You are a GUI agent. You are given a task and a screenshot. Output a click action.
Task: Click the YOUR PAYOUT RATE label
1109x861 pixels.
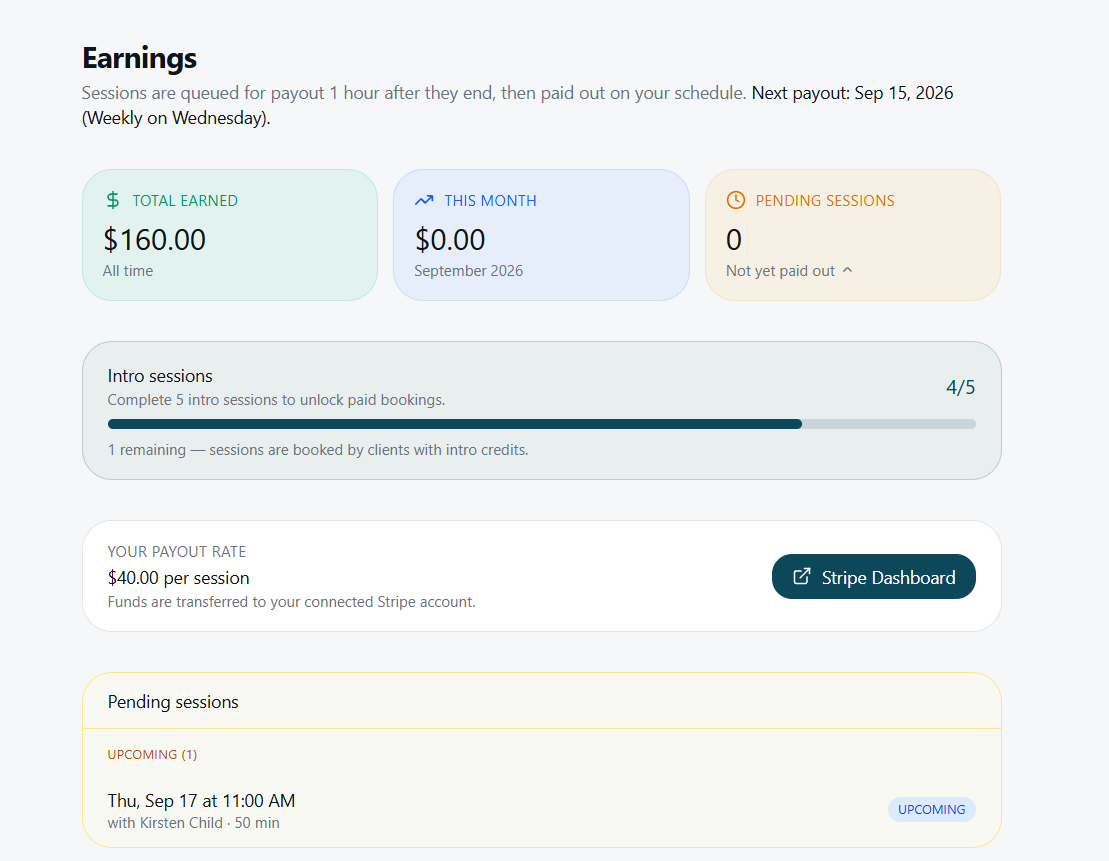click(177, 551)
